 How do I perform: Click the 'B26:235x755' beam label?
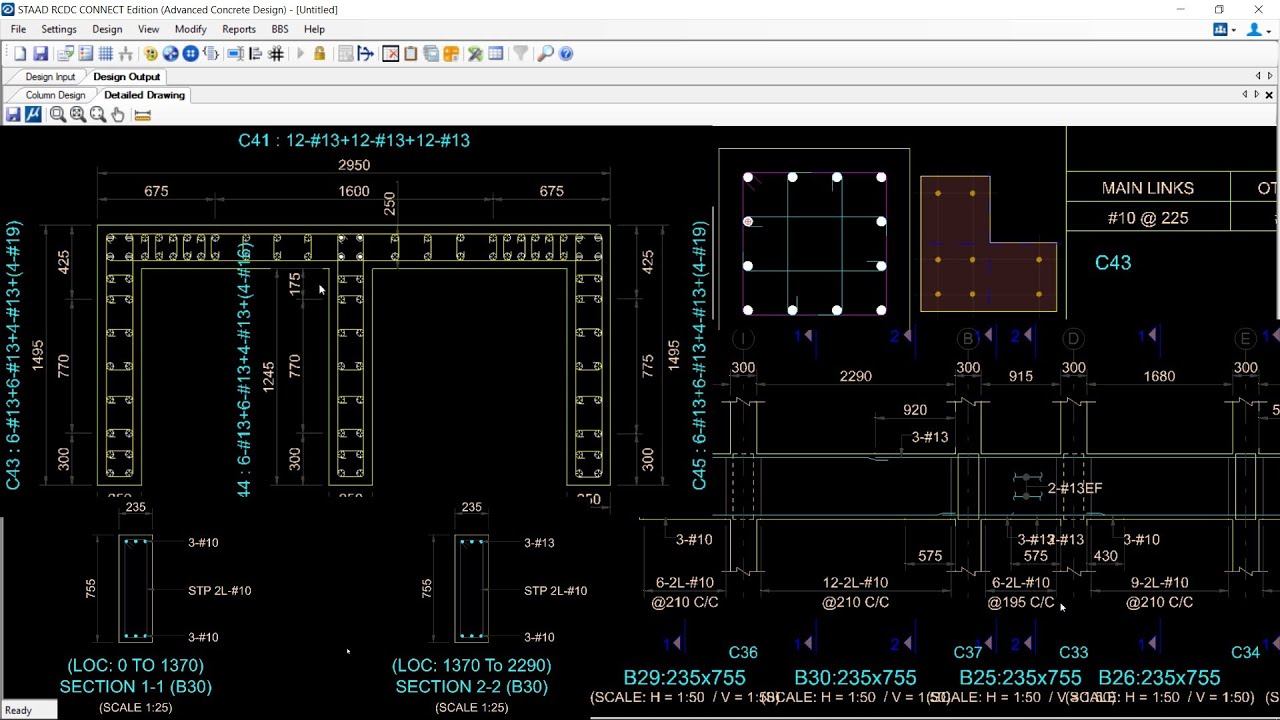(x=1159, y=678)
